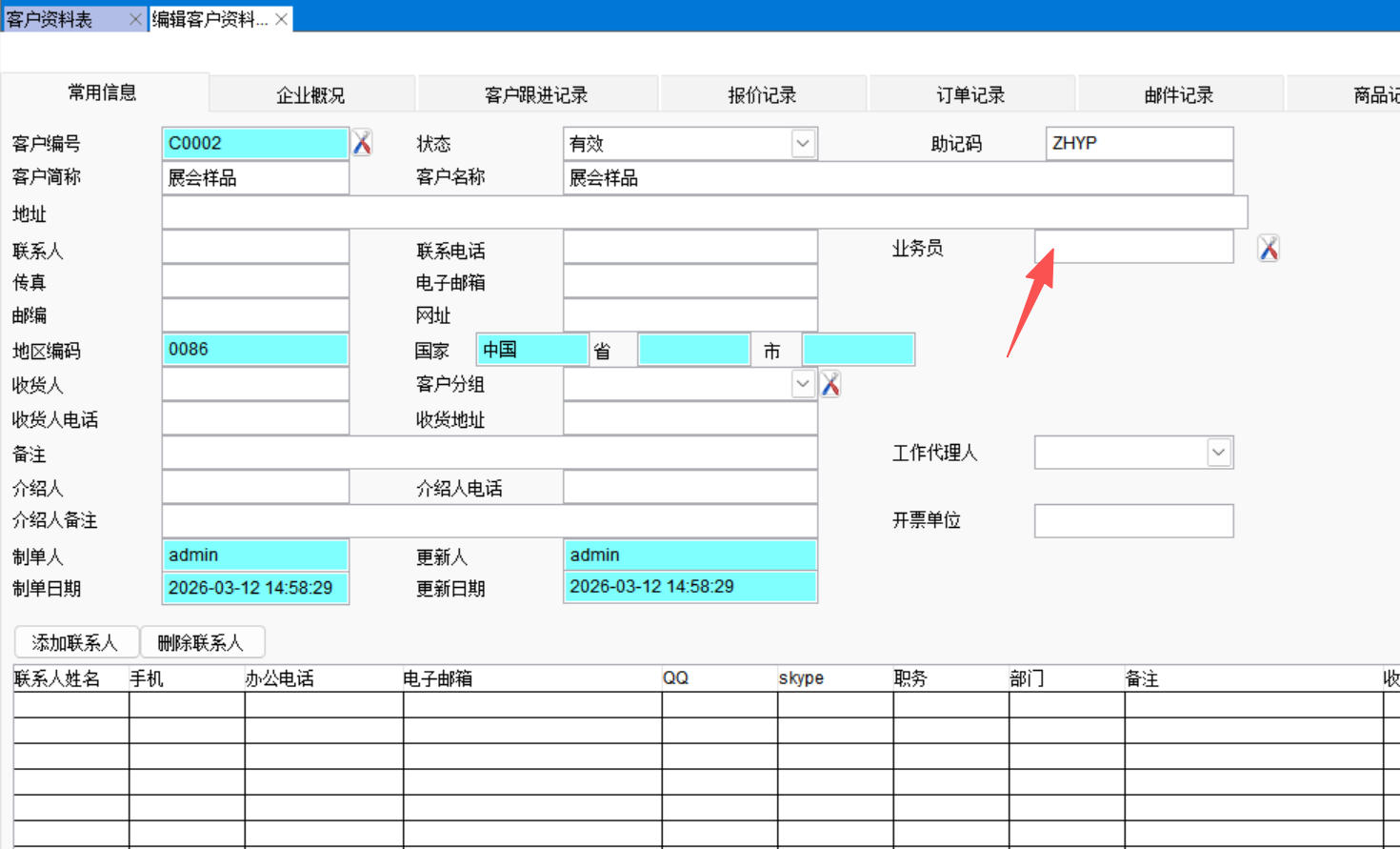Click the 删除联系人 button
The width and height of the screenshot is (1400, 849).
201,643
